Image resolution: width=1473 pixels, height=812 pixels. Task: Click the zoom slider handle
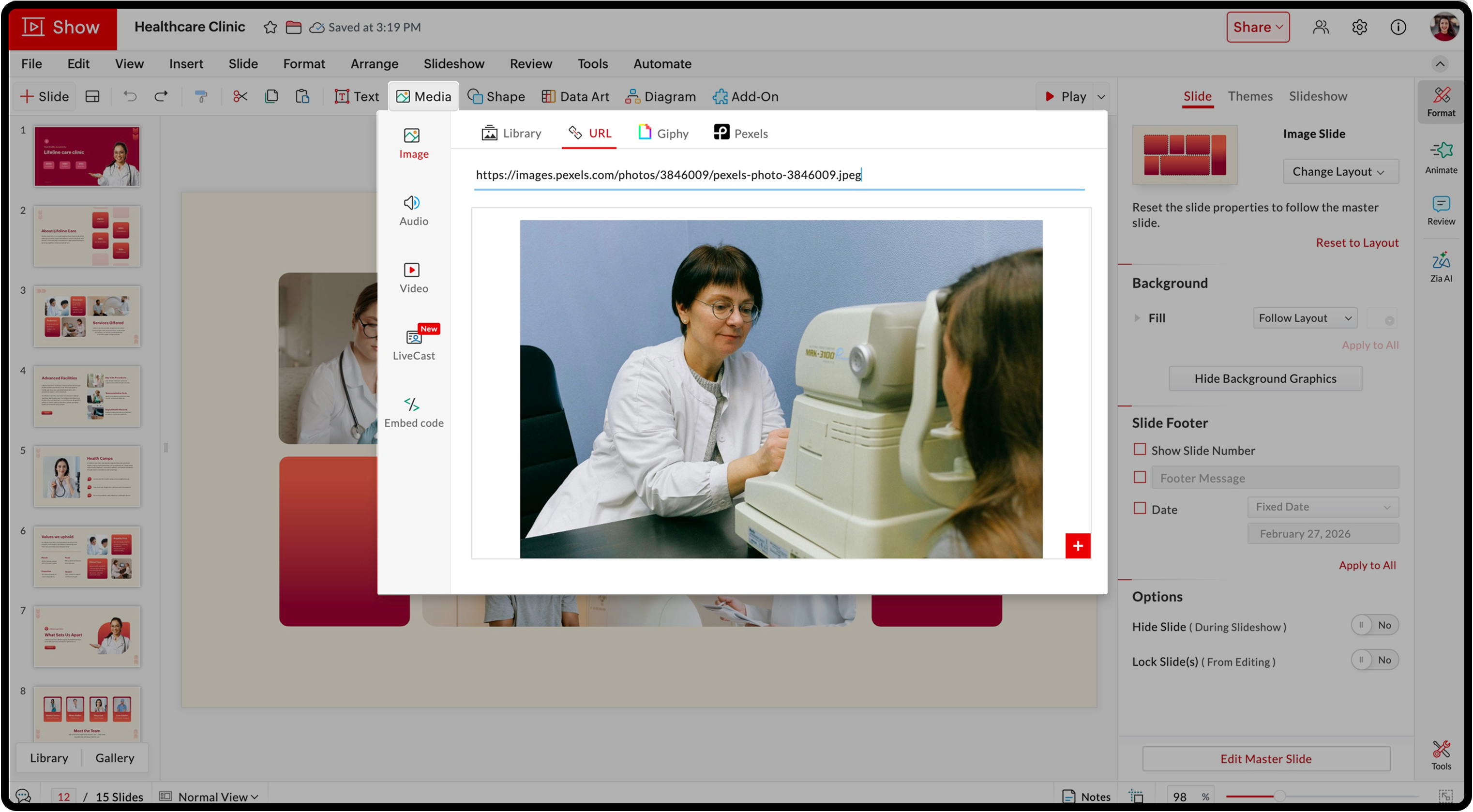(1280, 796)
